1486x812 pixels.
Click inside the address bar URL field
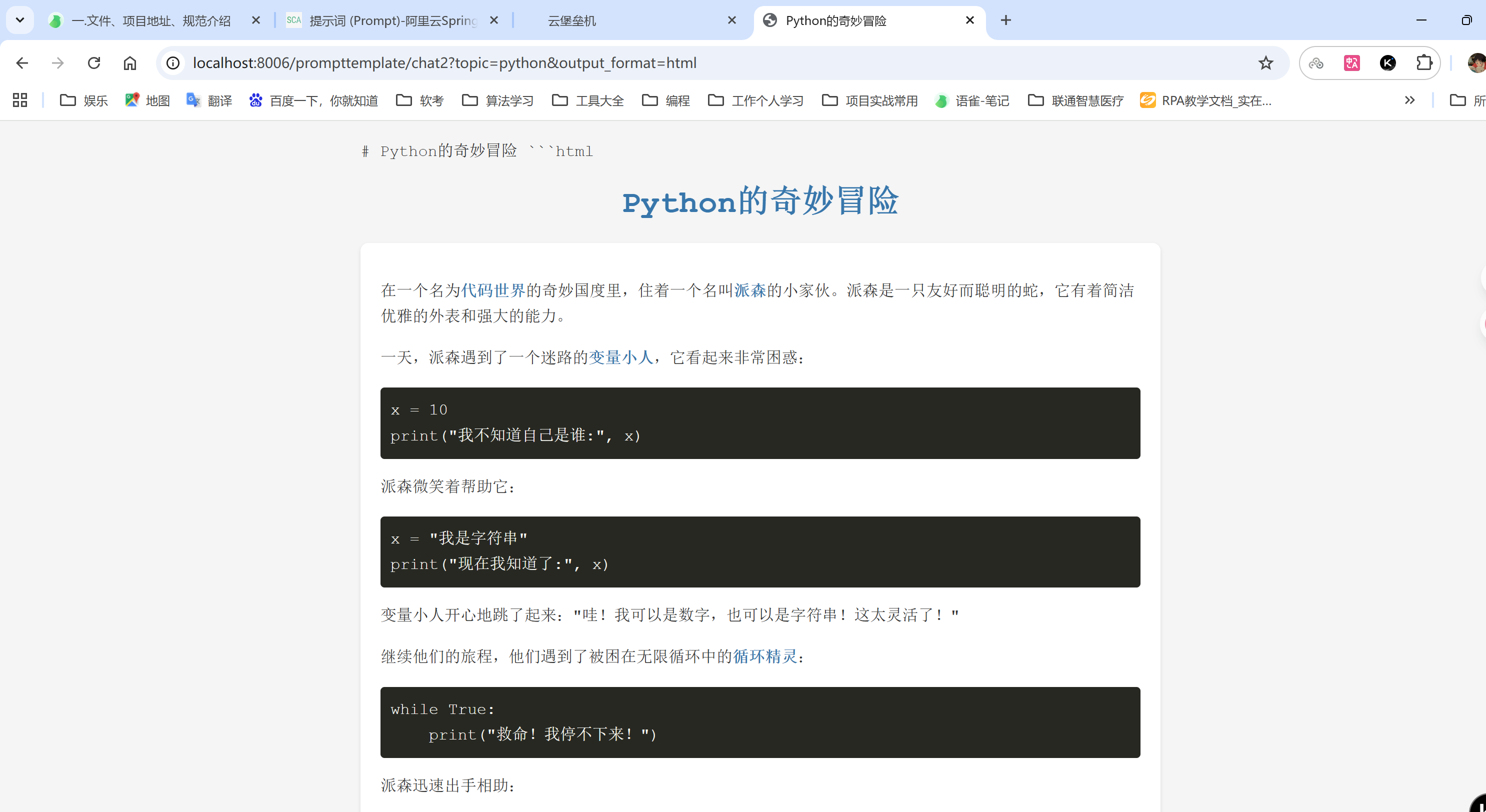click(444, 63)
